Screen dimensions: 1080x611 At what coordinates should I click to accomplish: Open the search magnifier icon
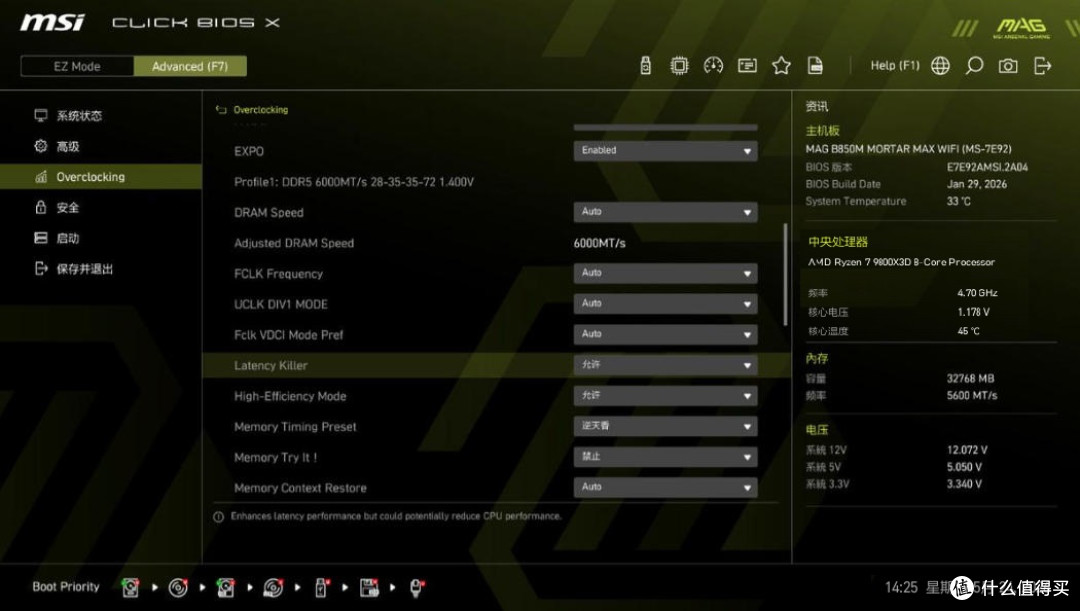point(974,65)
